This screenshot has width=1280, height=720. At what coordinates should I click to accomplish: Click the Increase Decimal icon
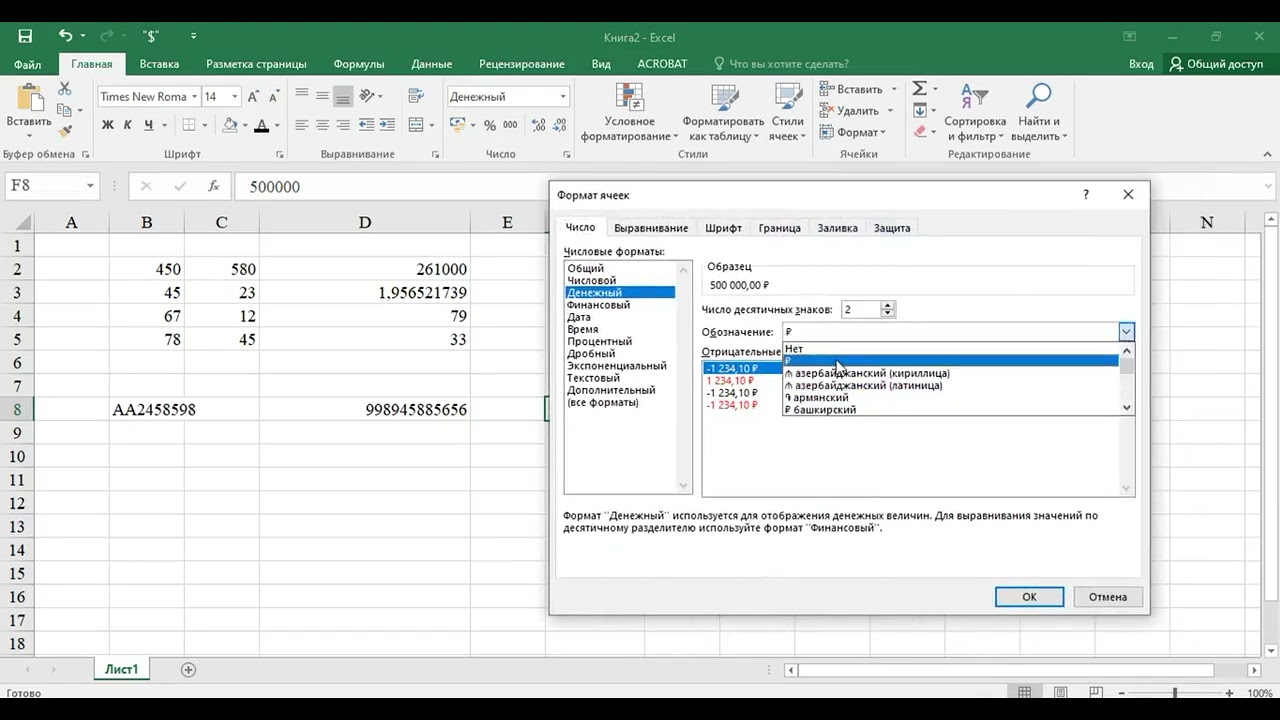coord(536,125)
